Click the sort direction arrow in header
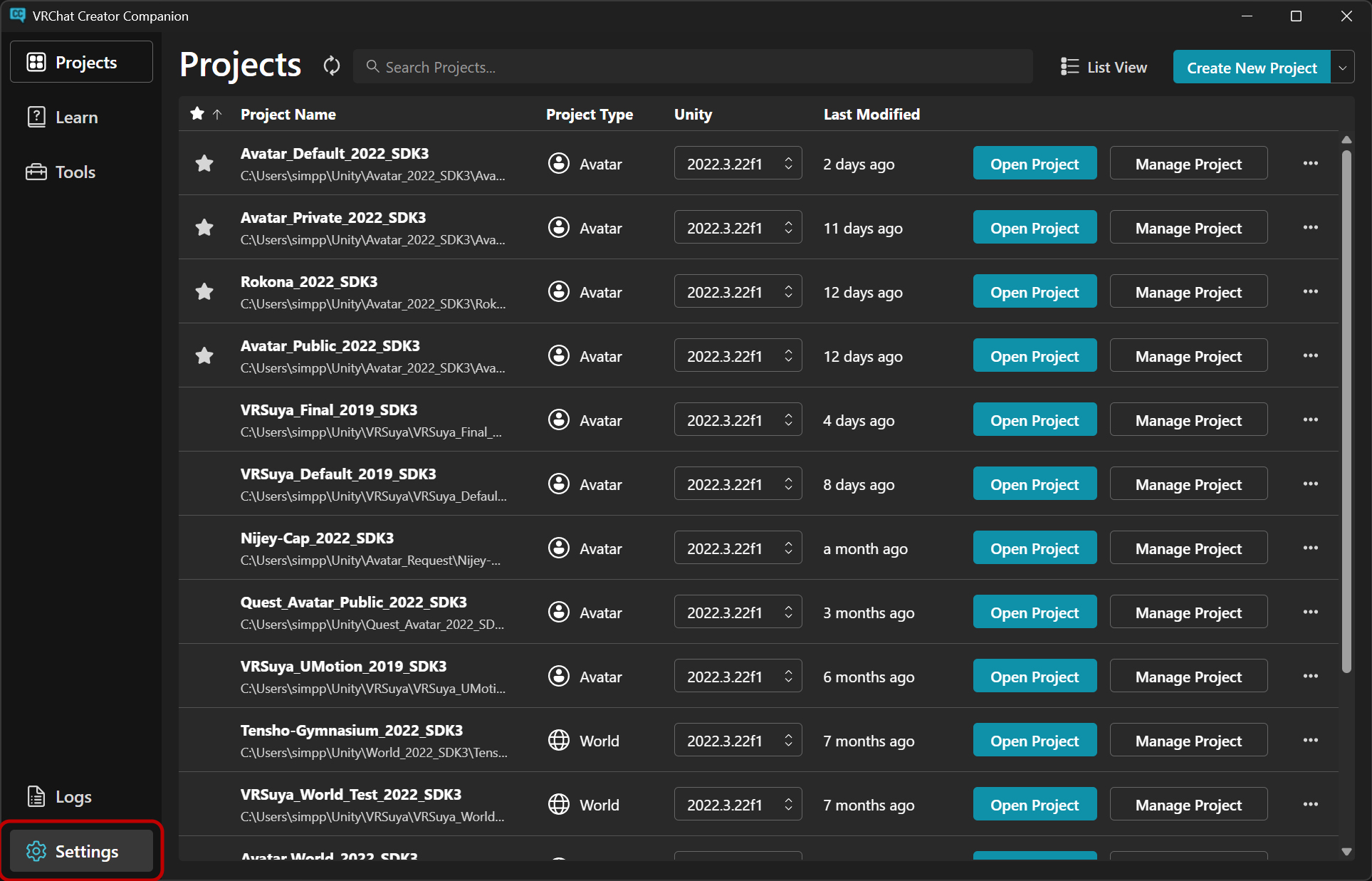This screenshot has width=1372, height=881. click(217, 115)
